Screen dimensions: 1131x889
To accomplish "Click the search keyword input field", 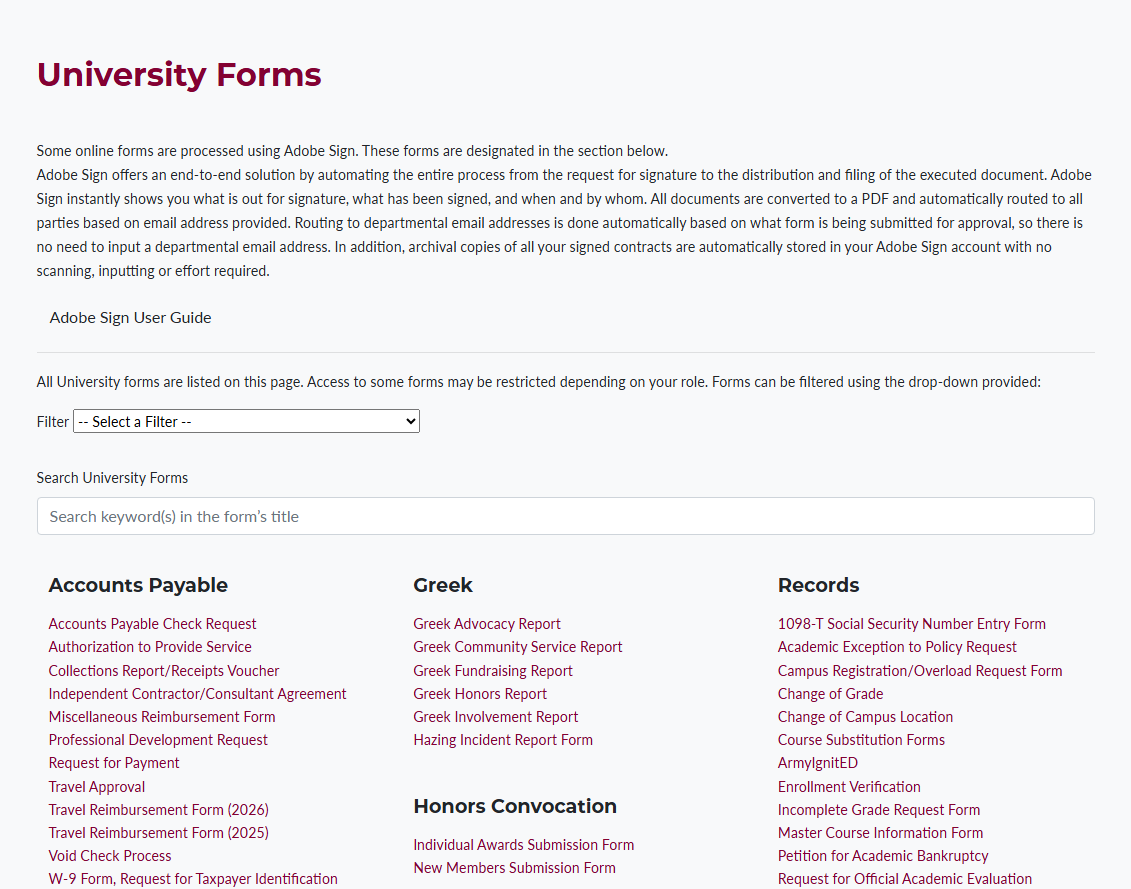I will [565, 516].
